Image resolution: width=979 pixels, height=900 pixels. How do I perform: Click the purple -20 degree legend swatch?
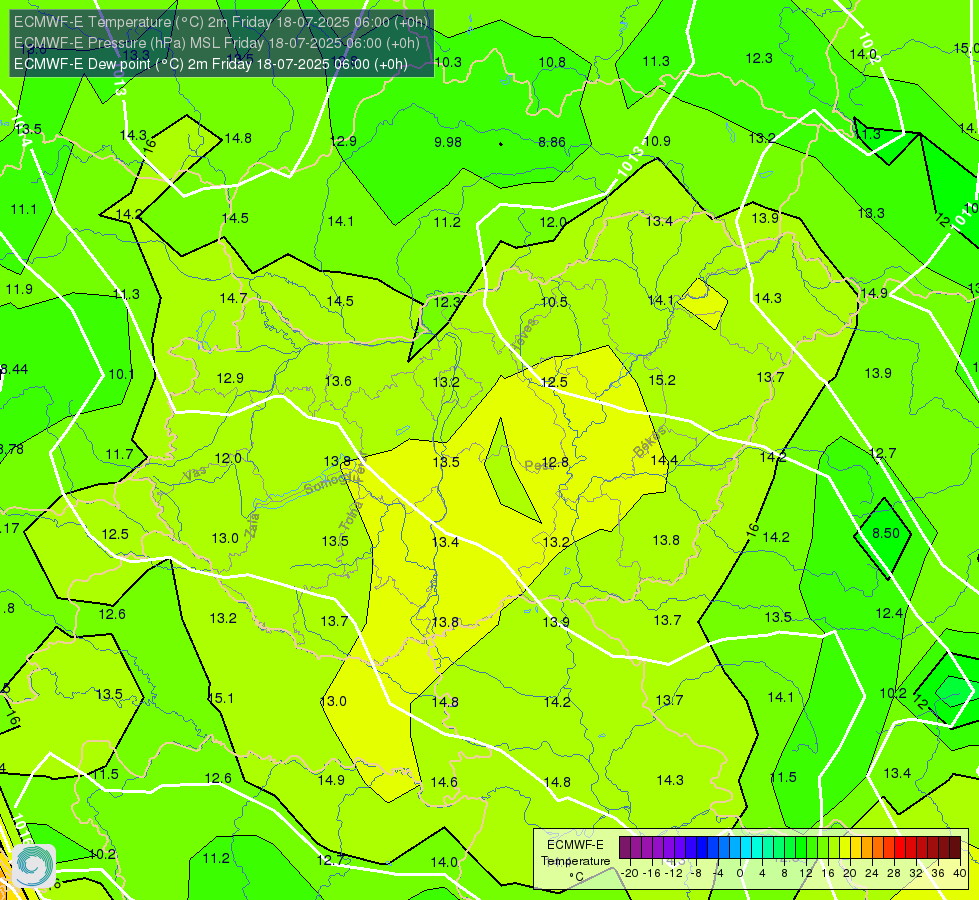[624, 848]
